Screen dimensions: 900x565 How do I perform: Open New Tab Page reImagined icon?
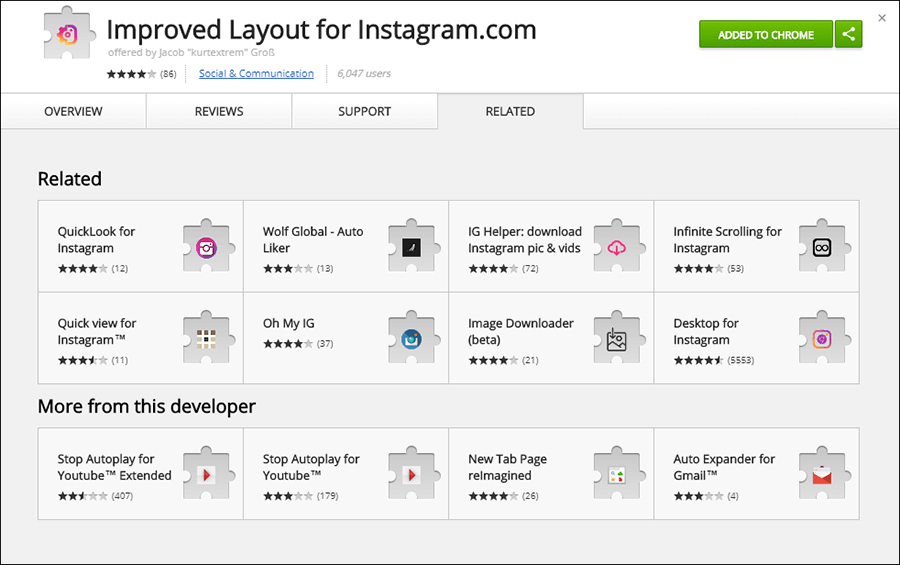pyautogui.click(x=619, y=474)
